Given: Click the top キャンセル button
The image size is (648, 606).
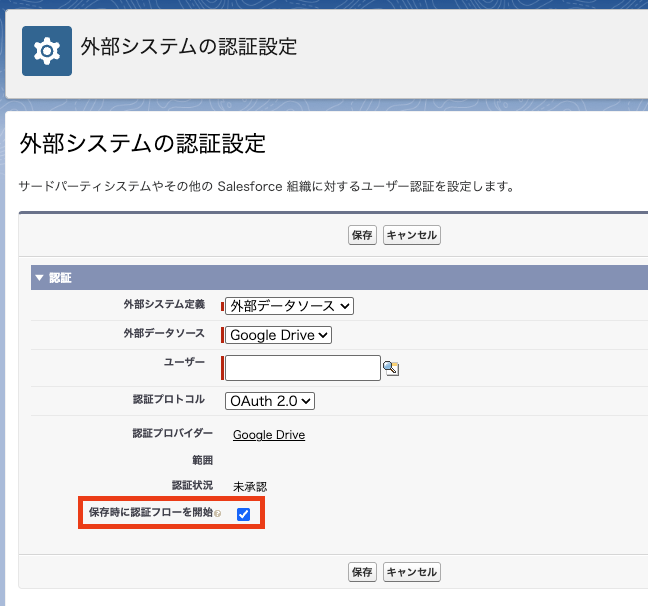Looking at the screenshot, I should (x=412, y=235).
